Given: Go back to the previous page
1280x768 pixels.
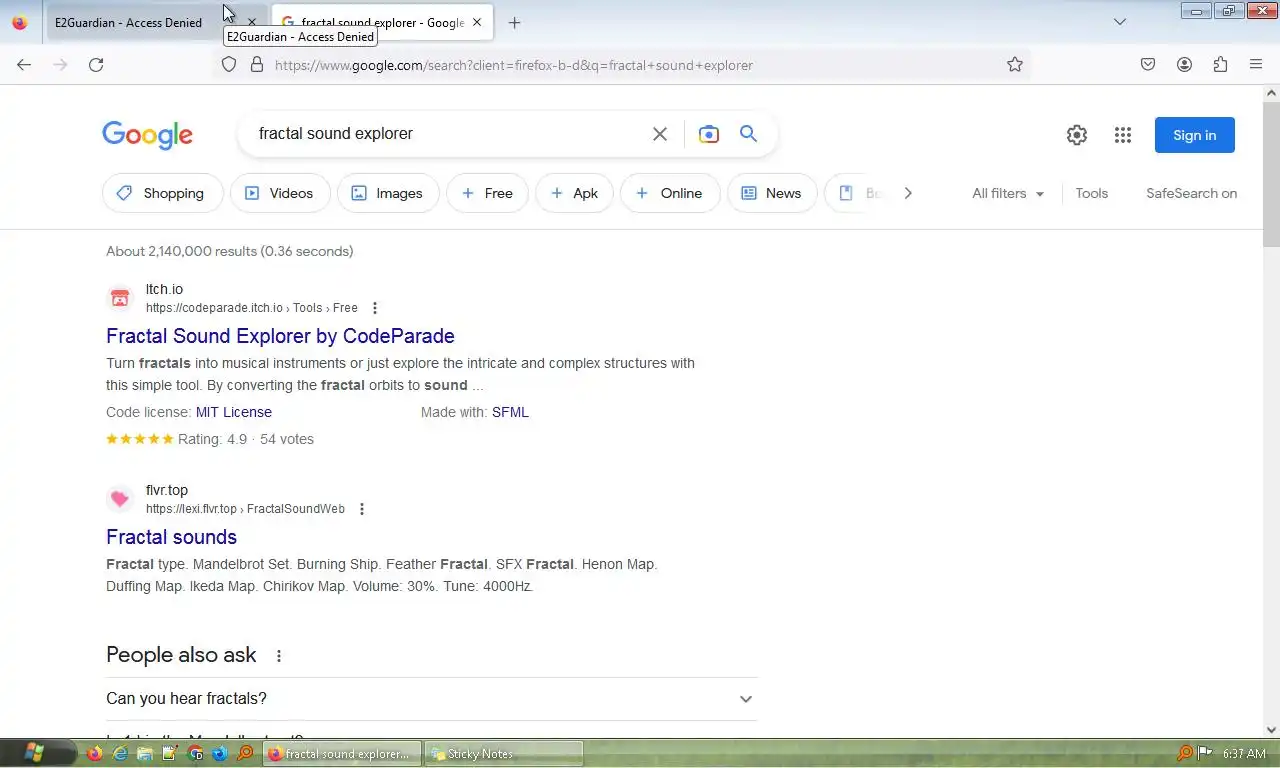Looking at the screenshot, I should click(24, 65).
